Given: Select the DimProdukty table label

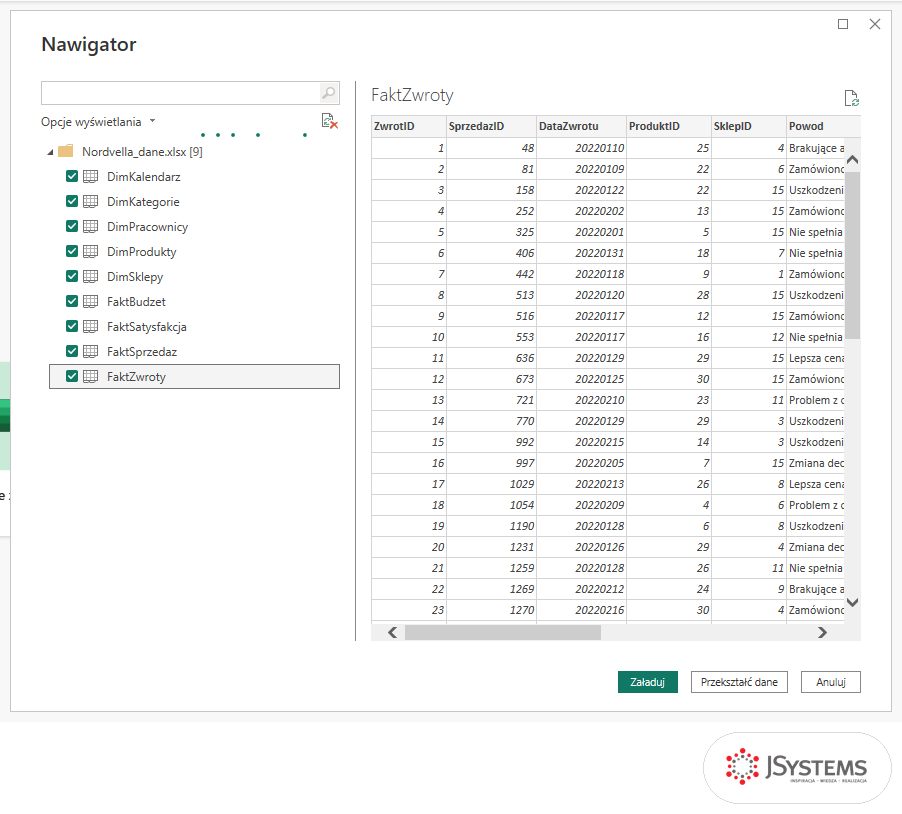Looking at the screenshot, I should [x=142, y=252].
